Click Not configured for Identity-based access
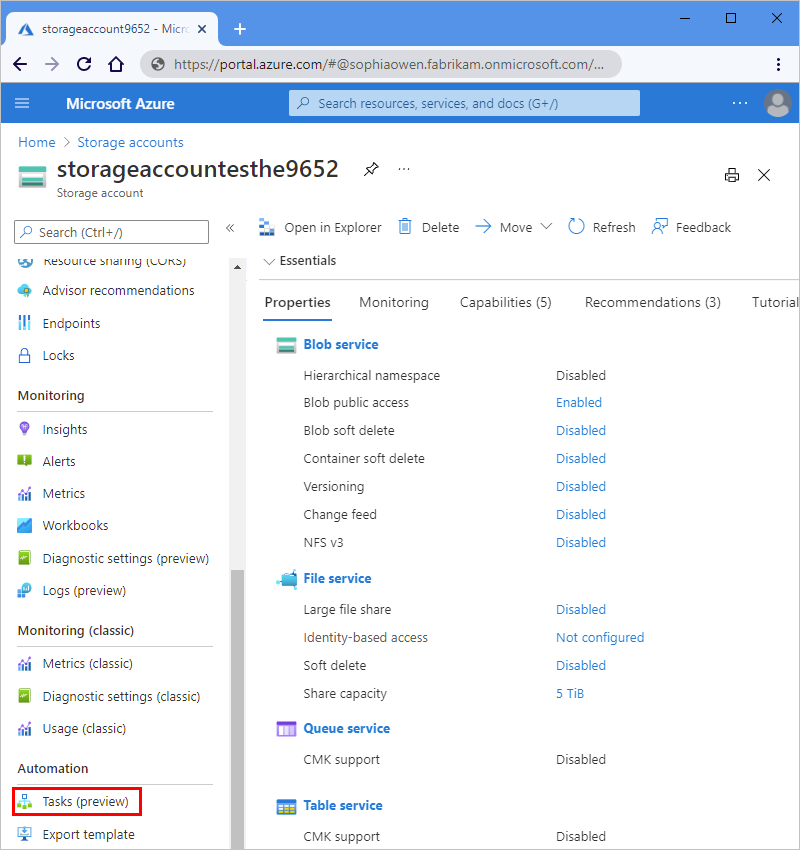This screenshot has height=850, width=800. (600, 638)
